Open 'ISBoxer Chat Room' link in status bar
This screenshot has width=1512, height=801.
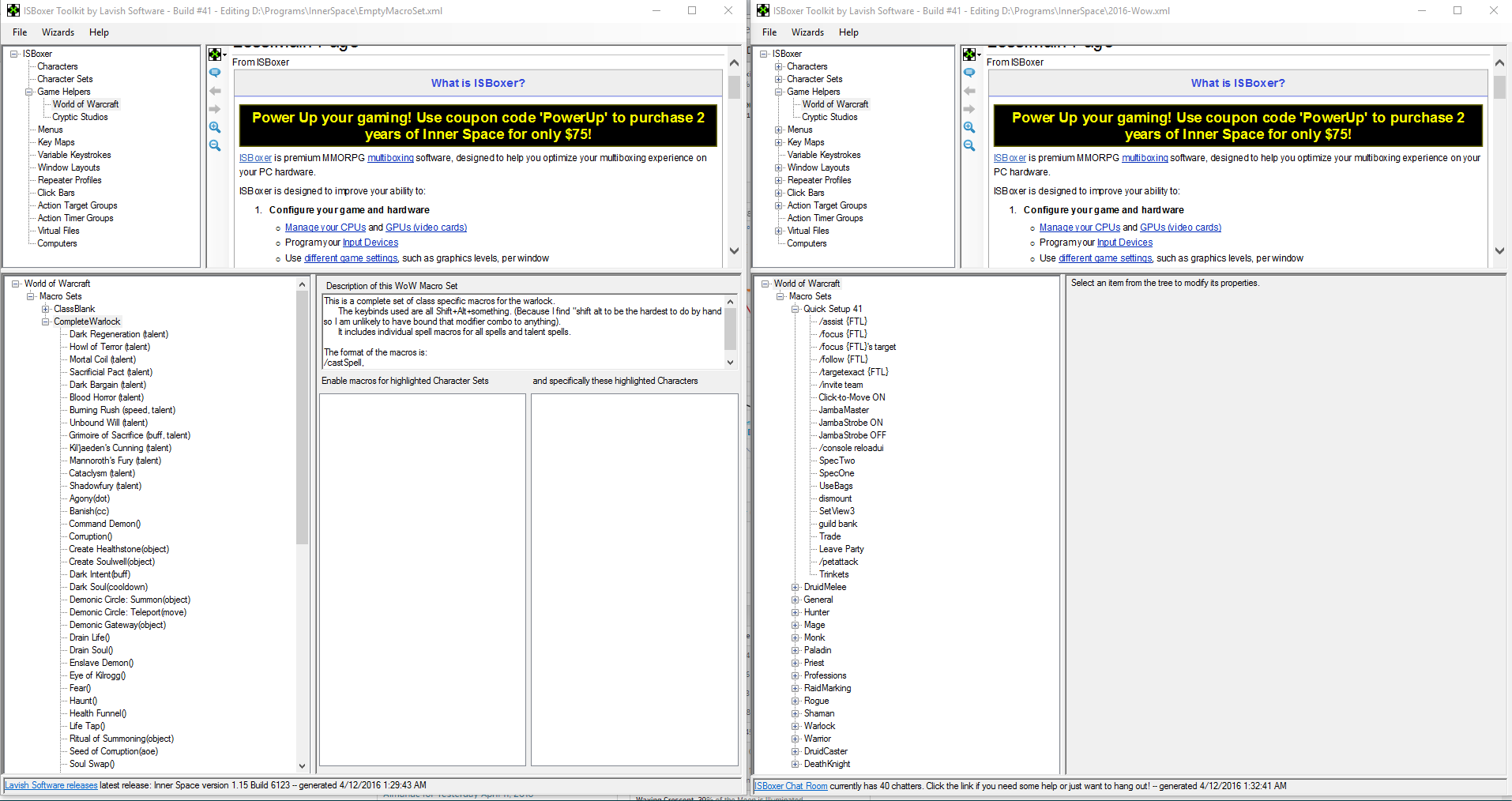pos(792,786)
